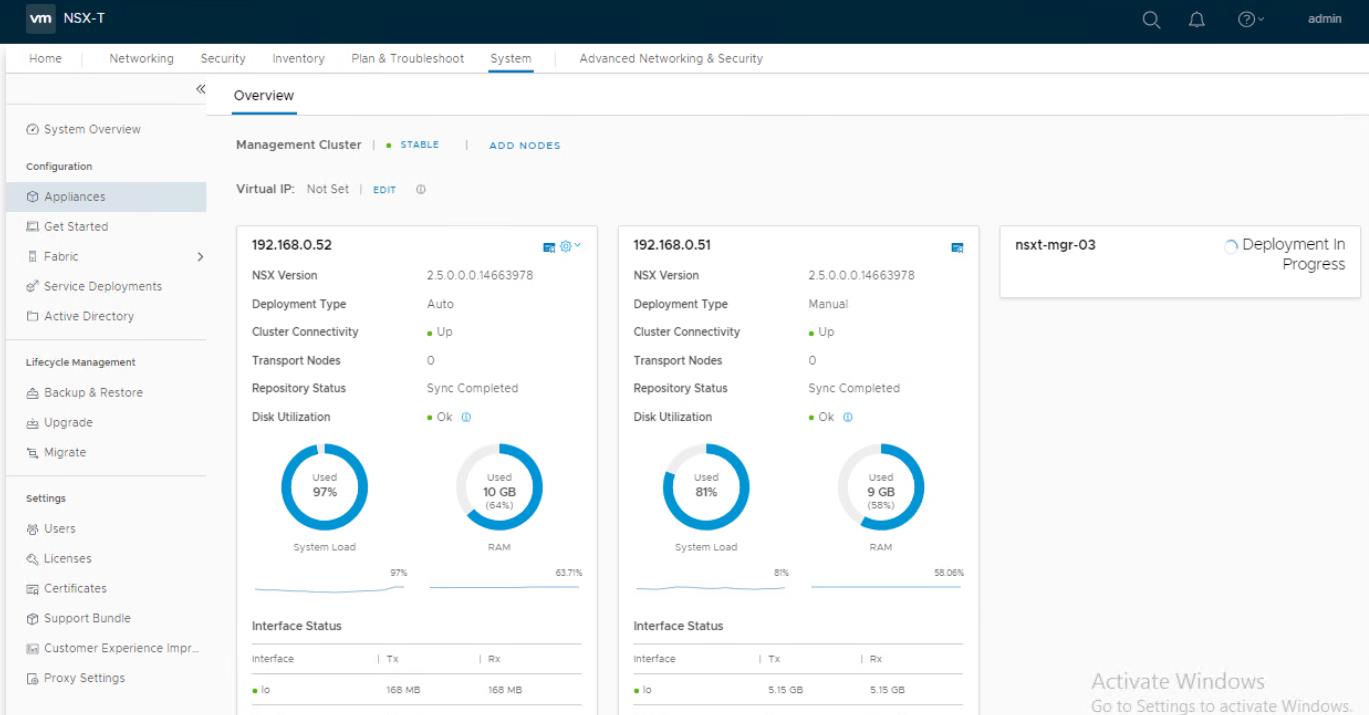Click the Disk Utilization Ok status for 192.168.0.52
This screenshot has width=1369, height=715.
[x=440, y=417]
